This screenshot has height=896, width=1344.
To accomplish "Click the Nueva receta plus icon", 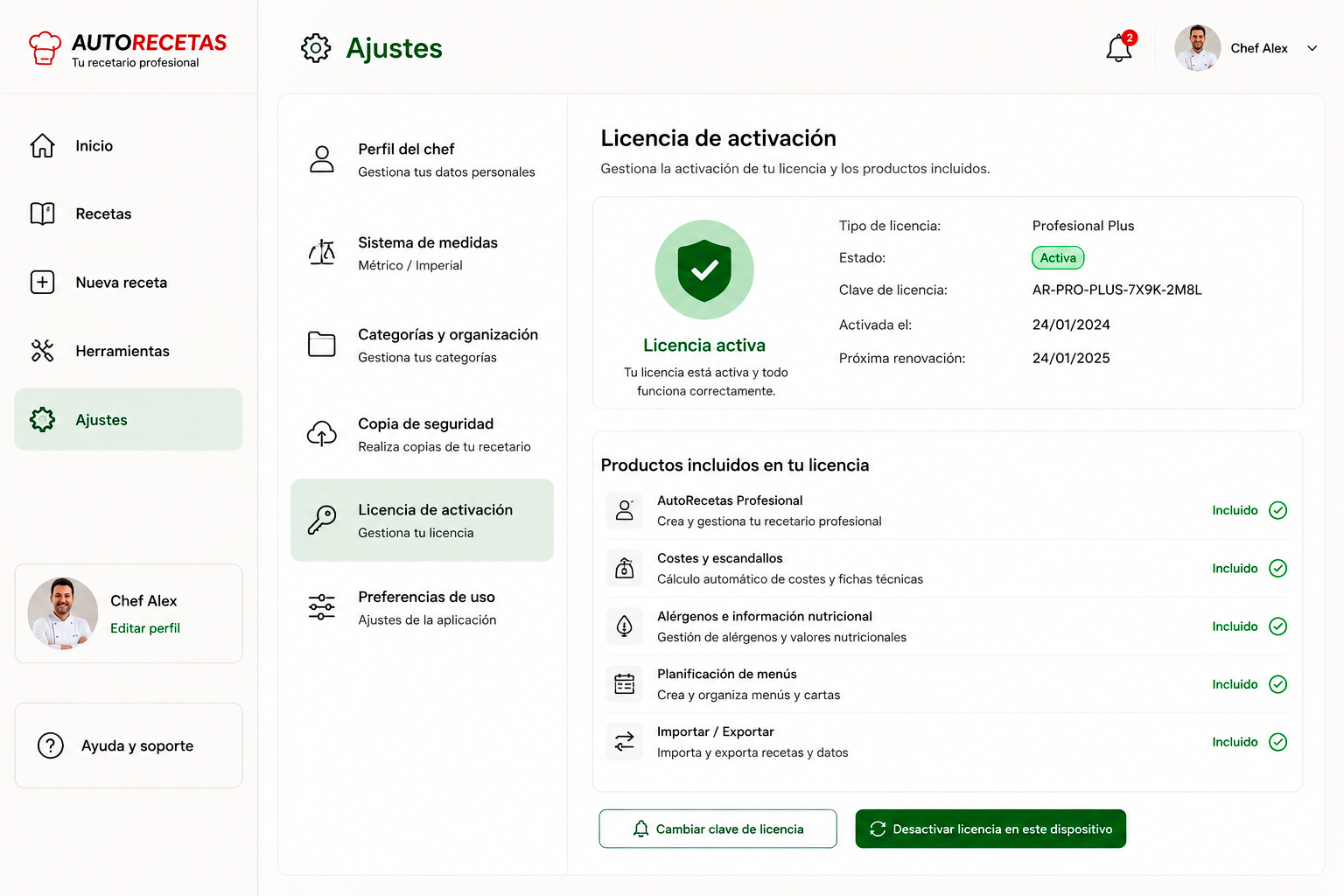I will pyautogui.click(x=42, y=282).
